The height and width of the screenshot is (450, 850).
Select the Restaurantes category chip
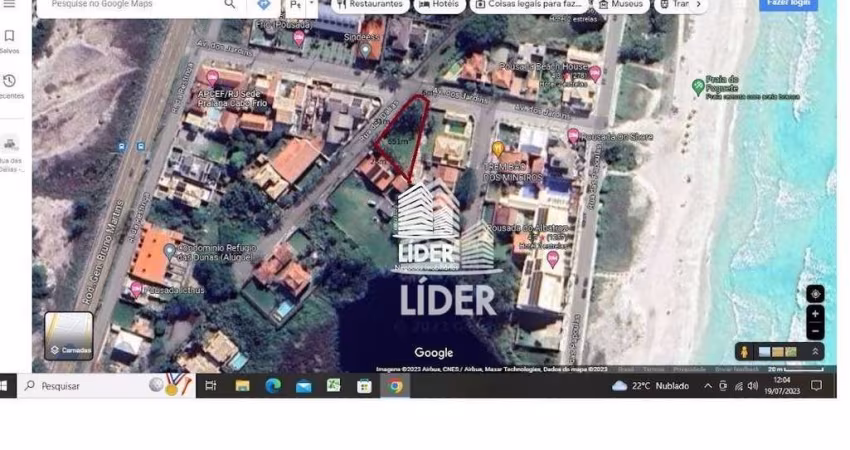370,4
